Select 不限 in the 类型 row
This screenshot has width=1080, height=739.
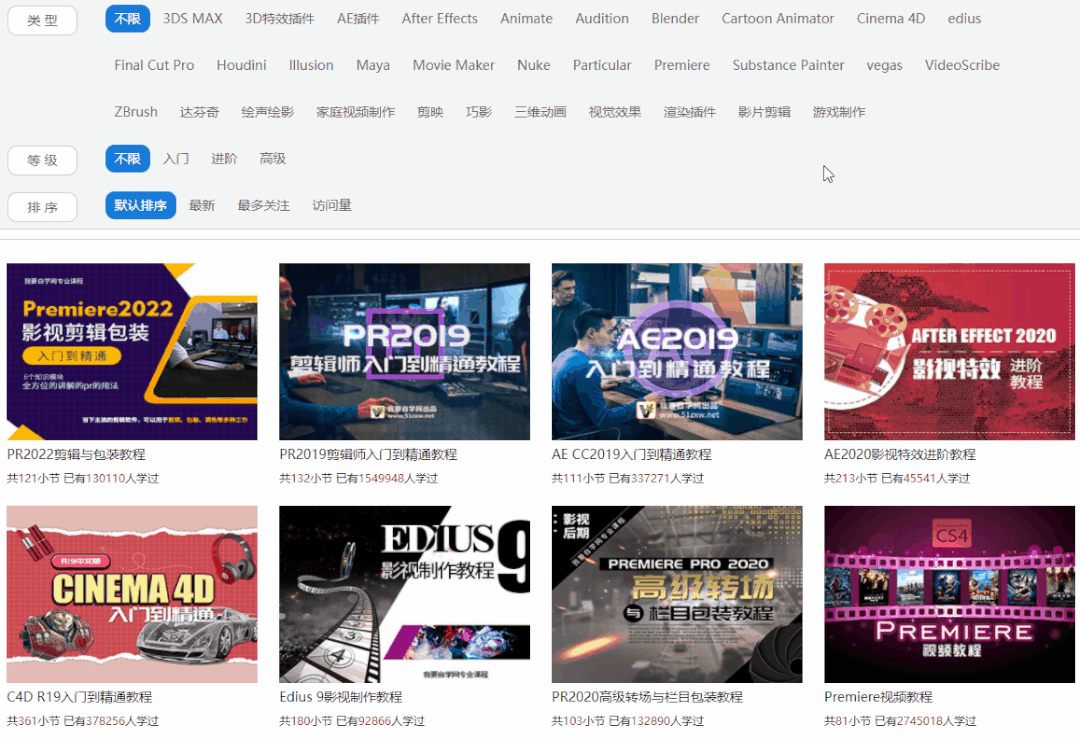pos(127,19)
